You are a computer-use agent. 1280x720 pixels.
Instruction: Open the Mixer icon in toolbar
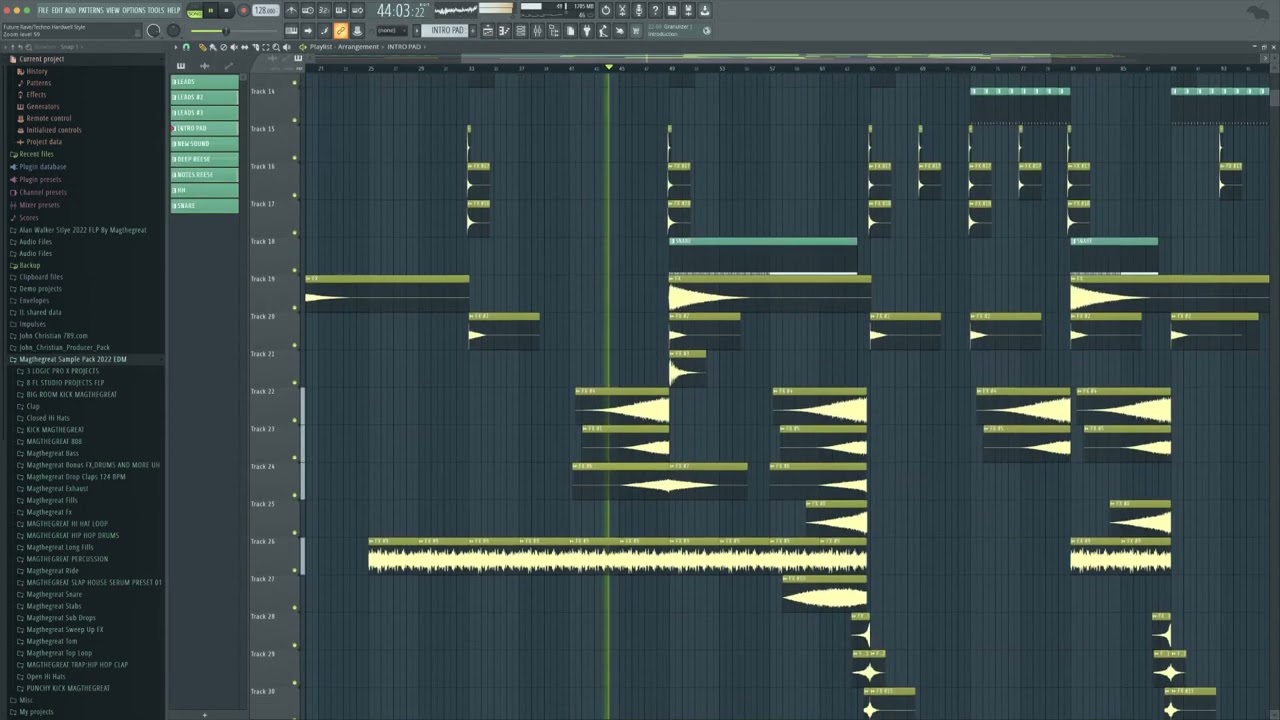click(x=539, y=30)
